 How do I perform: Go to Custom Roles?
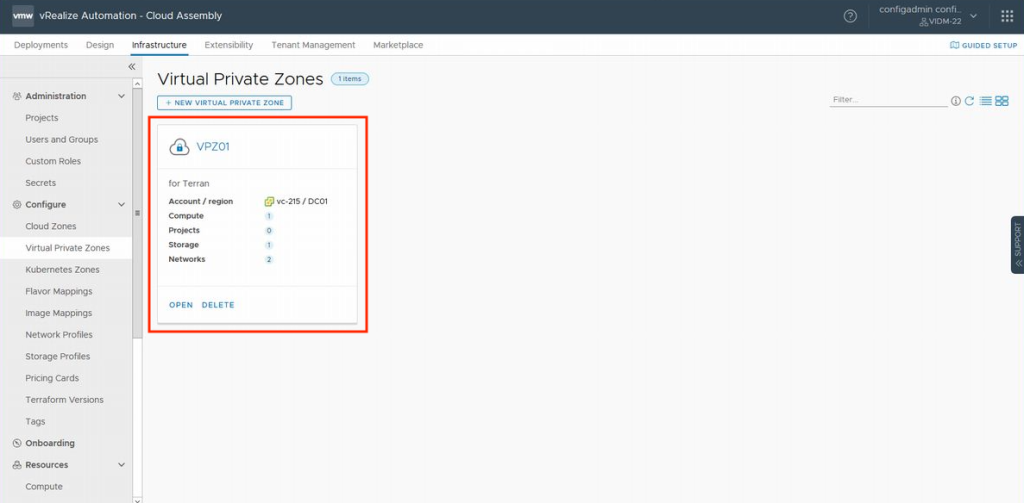click(x=53, y=161)
